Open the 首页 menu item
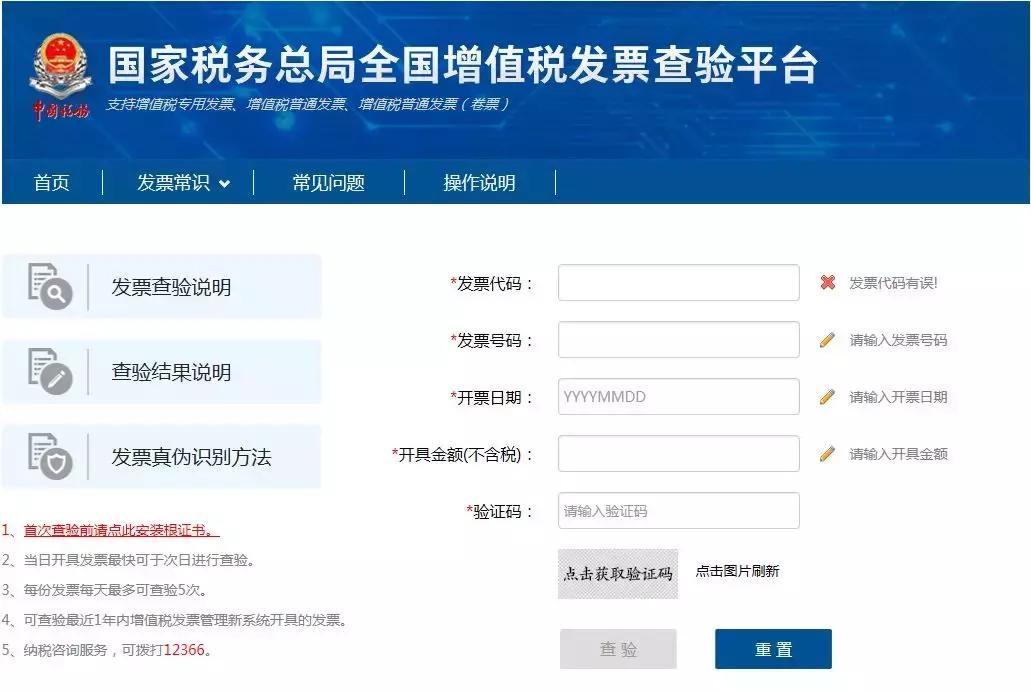This screenshot has height=691, width=1031. click(51, 183)
